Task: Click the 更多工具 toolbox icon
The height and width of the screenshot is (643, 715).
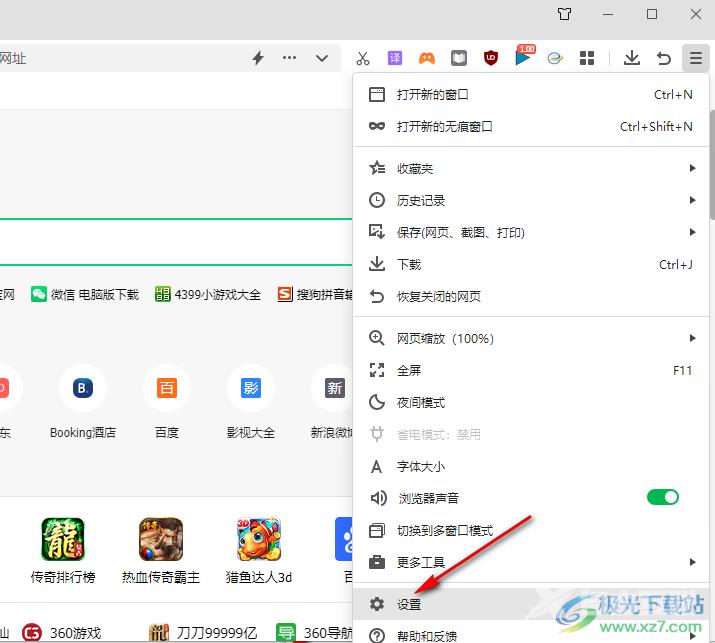Action: coord(377,562)
